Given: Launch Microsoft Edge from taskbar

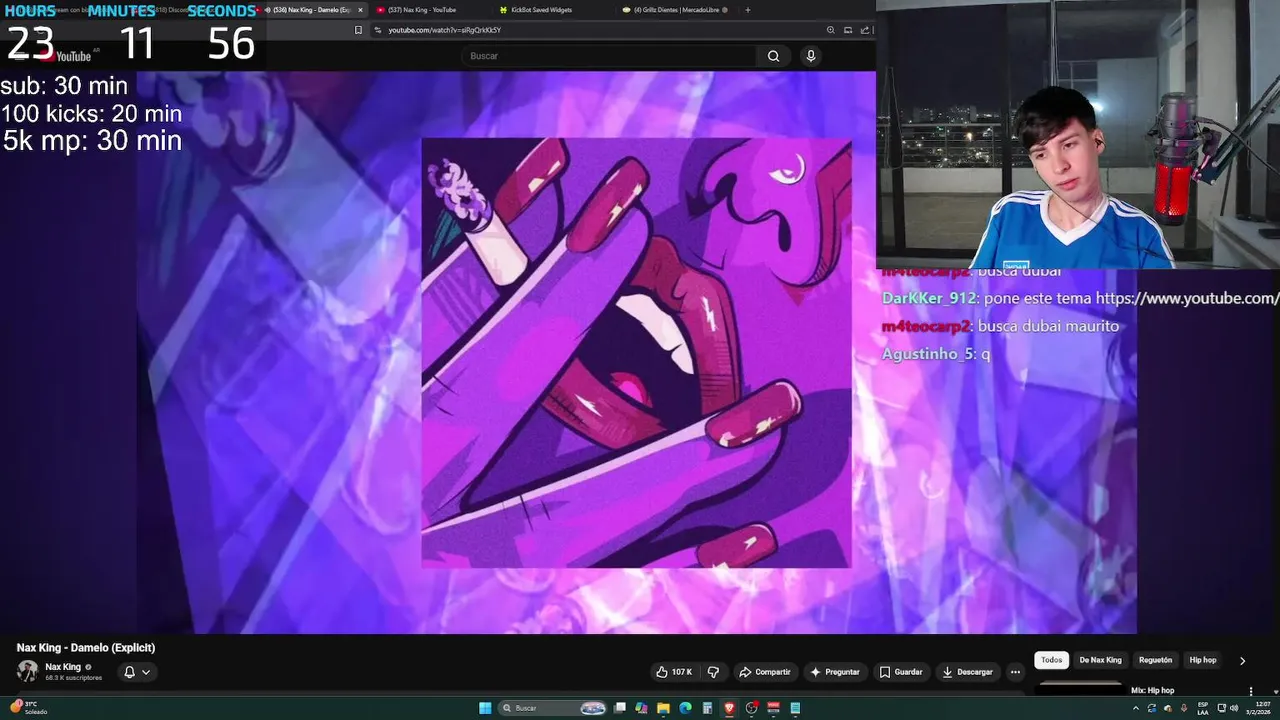Looking at the screenshot, I should click(685, 708).
